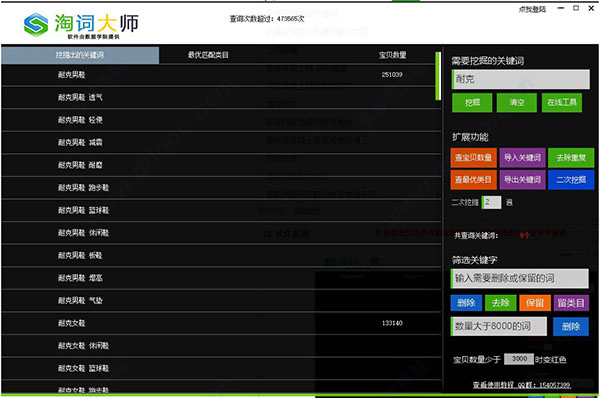
Task: Click green 去除重复 button
Action: 571,158
